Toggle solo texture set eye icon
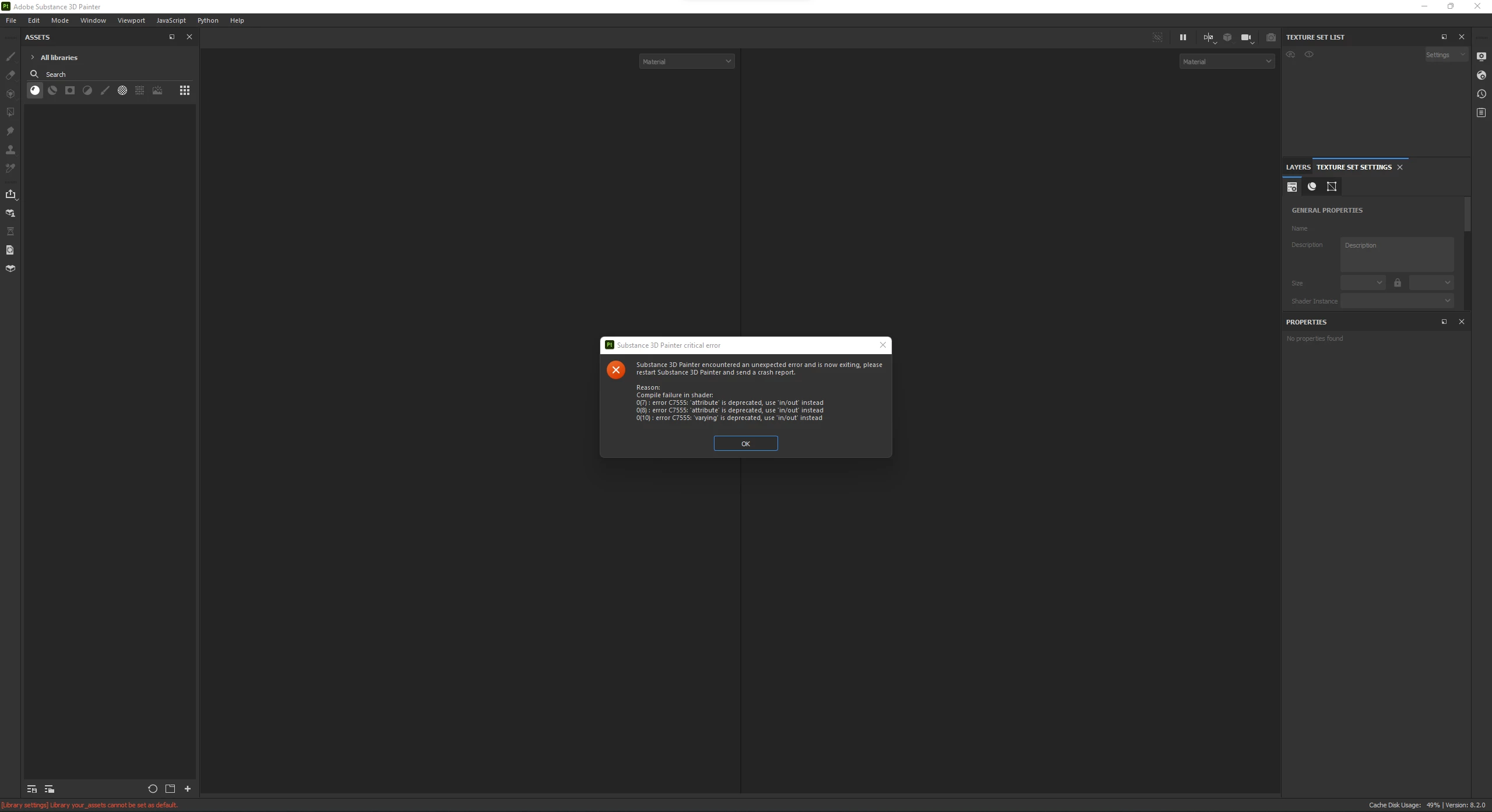The width and height of the screenshot is (1492, 812). (x=1309, y=54)
